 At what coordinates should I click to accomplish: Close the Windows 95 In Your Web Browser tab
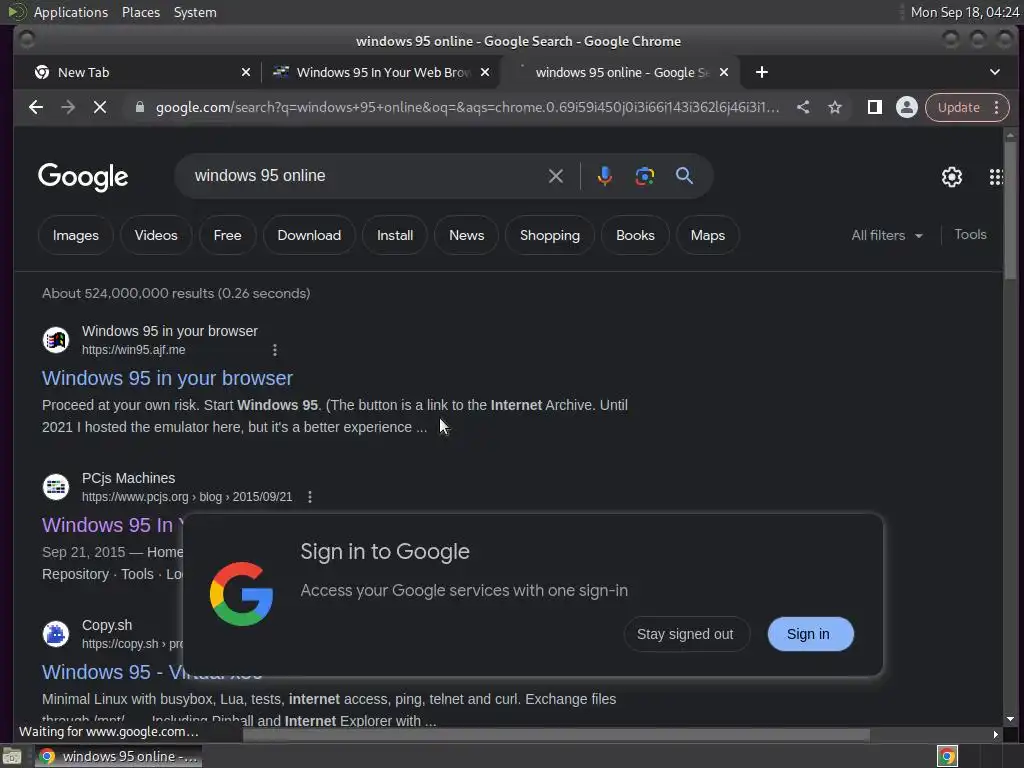485,72
